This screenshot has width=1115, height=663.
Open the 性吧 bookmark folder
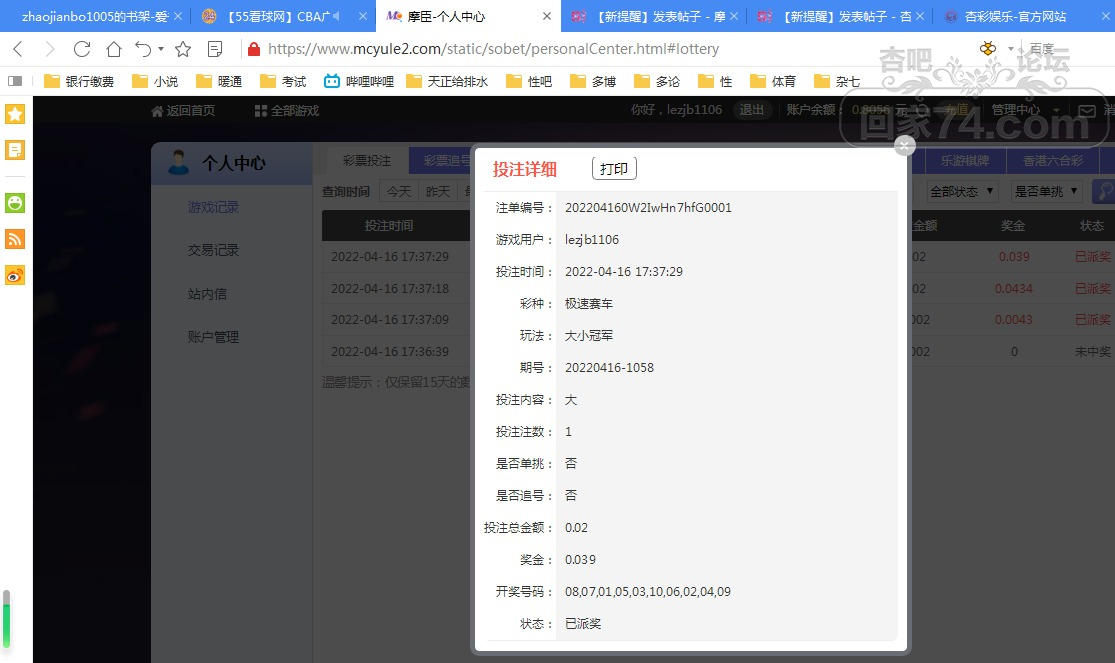[x=529, y=81]
